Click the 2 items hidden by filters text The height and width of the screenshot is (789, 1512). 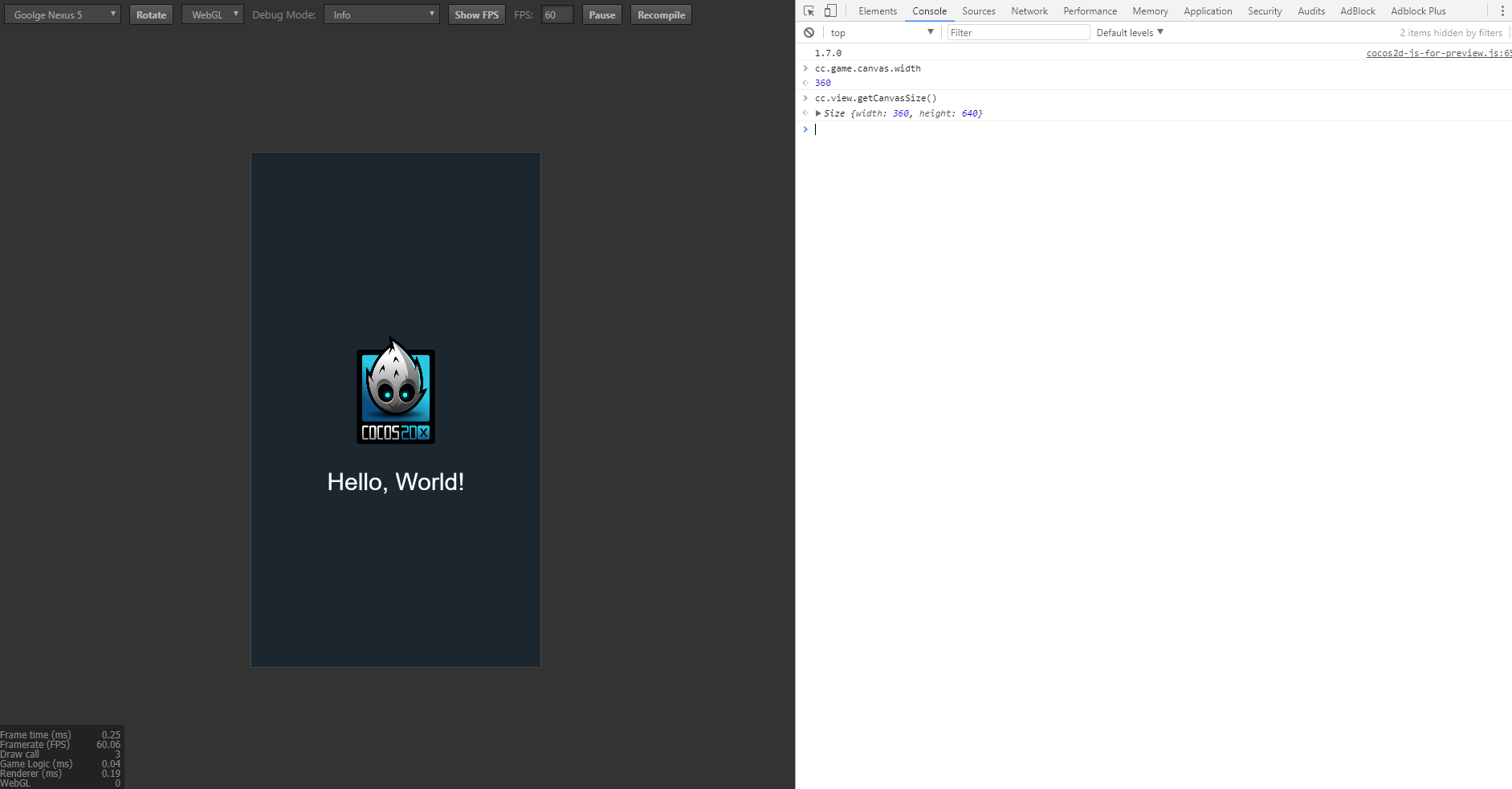tap(1451, 33)
